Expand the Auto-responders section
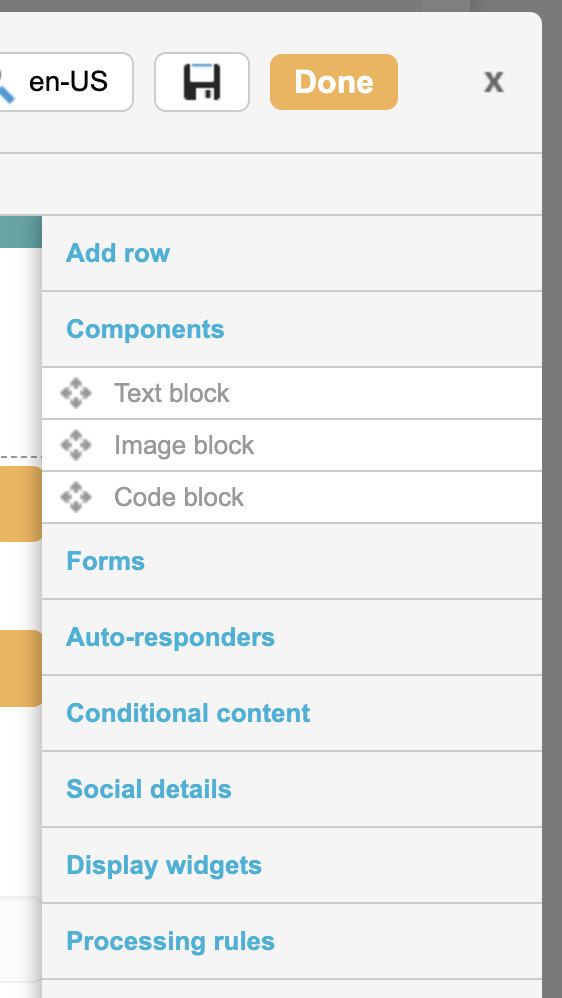The height and width of the screenshot is (998, 562). click(292, 637)
